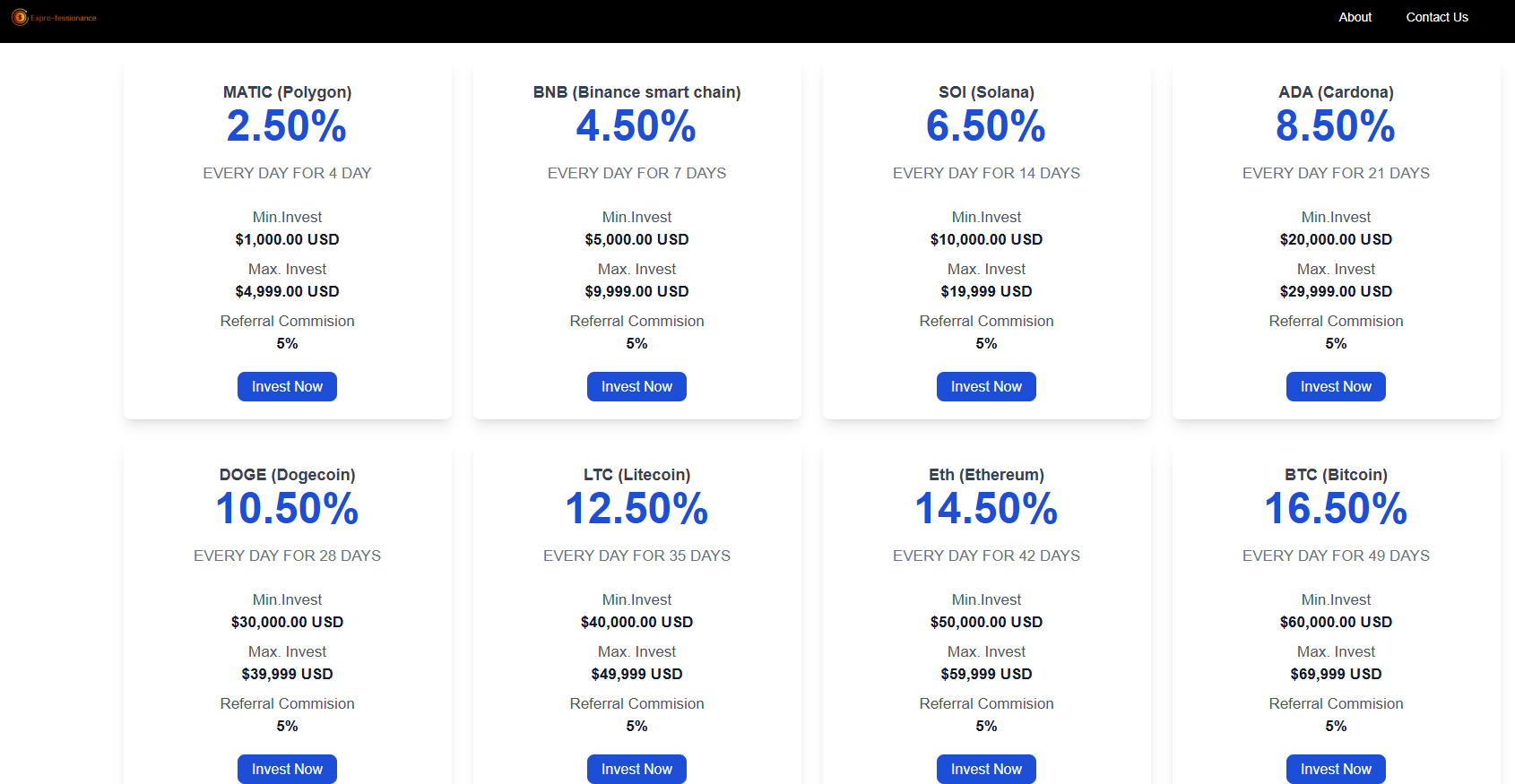Select the BTC (Bitcoin) plan heading
Viewport: 1515px width, 784px height.
click(1336, 475)
